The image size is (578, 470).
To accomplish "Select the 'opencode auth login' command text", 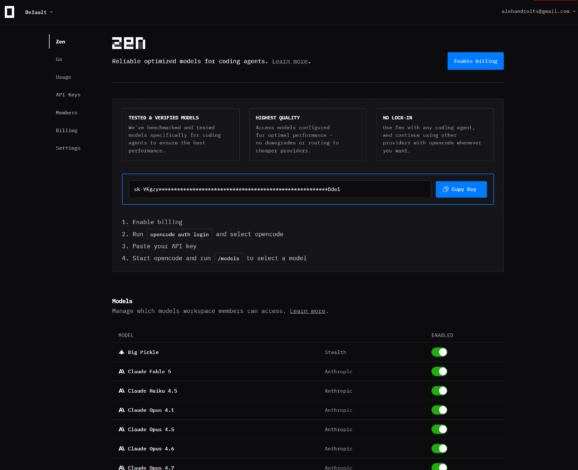I will 179,234.
